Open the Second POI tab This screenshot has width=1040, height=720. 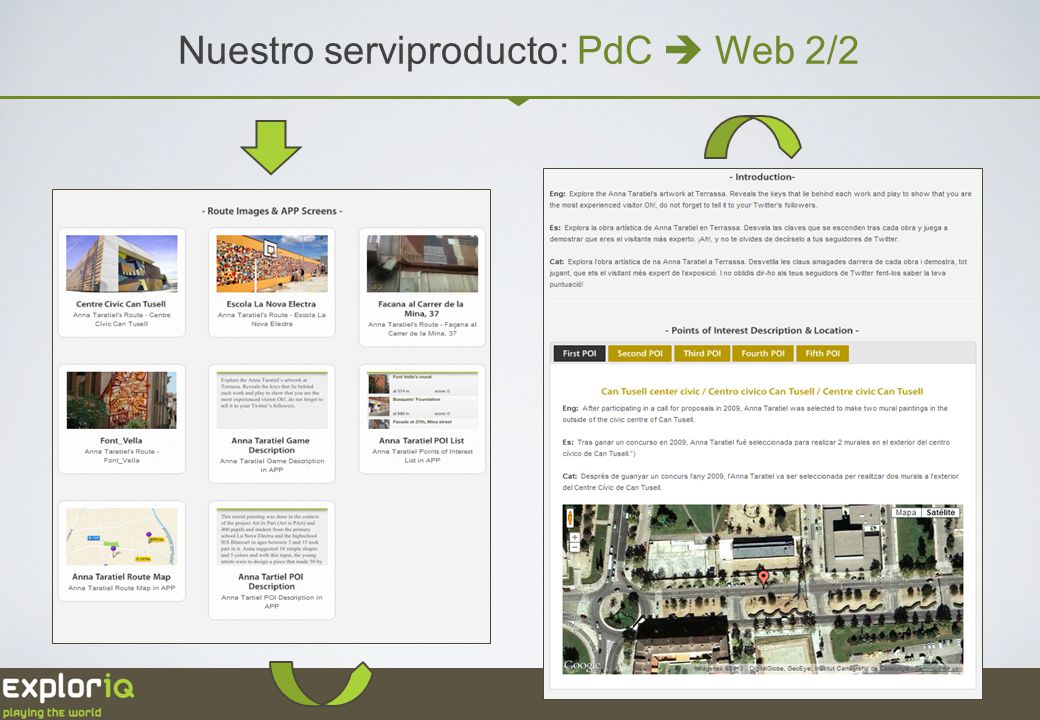(x=639, y=353)
